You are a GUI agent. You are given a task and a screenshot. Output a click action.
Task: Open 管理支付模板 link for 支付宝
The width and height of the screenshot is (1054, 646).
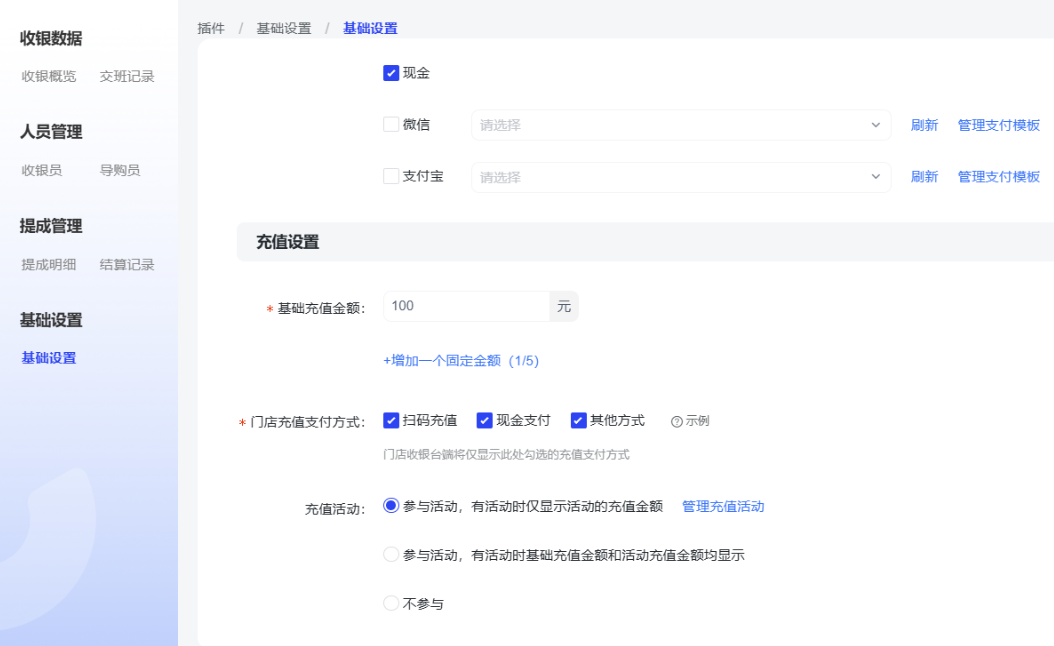pos(998,177)
